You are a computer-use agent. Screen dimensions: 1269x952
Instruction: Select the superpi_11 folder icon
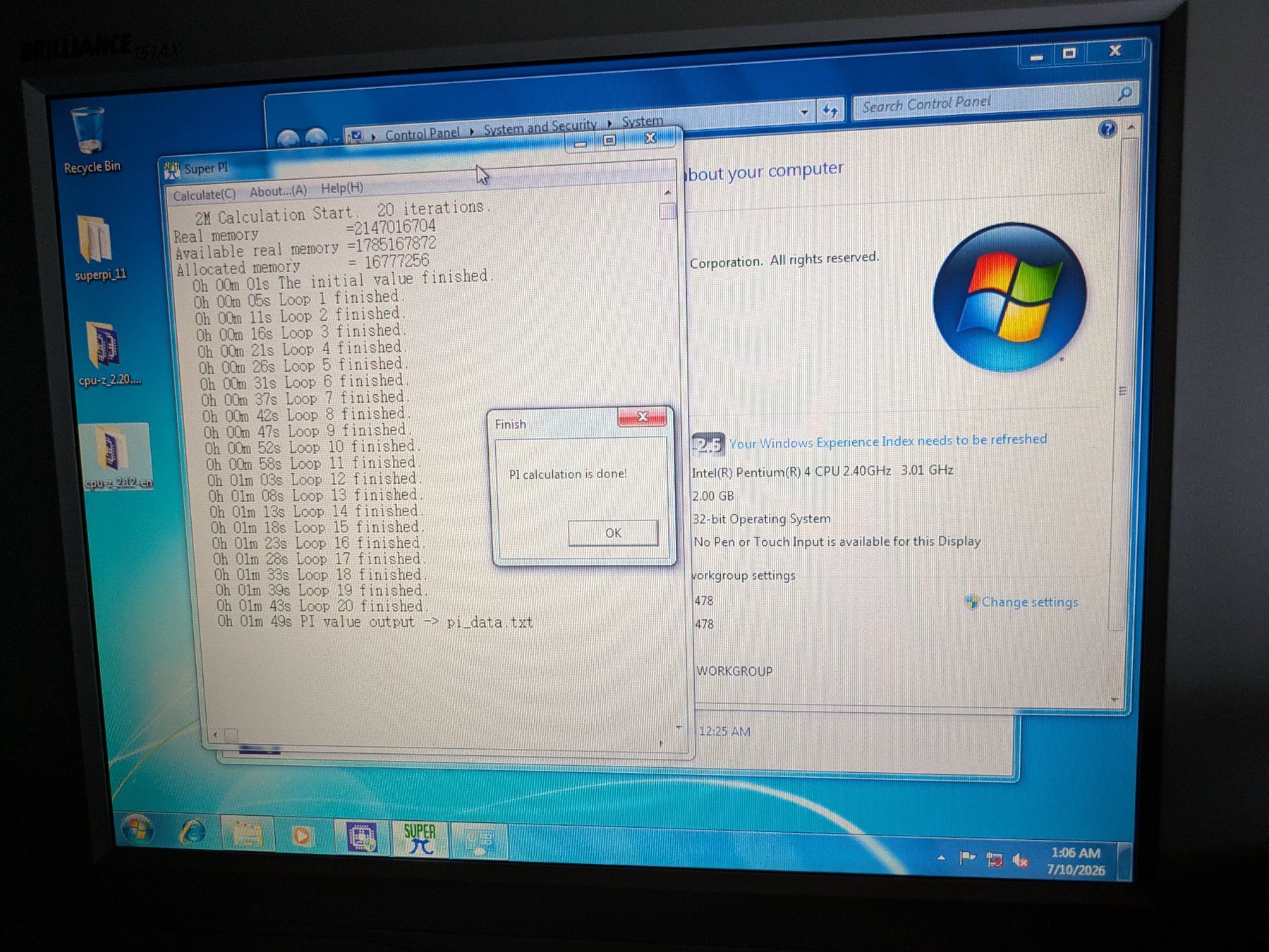point(99,248)
